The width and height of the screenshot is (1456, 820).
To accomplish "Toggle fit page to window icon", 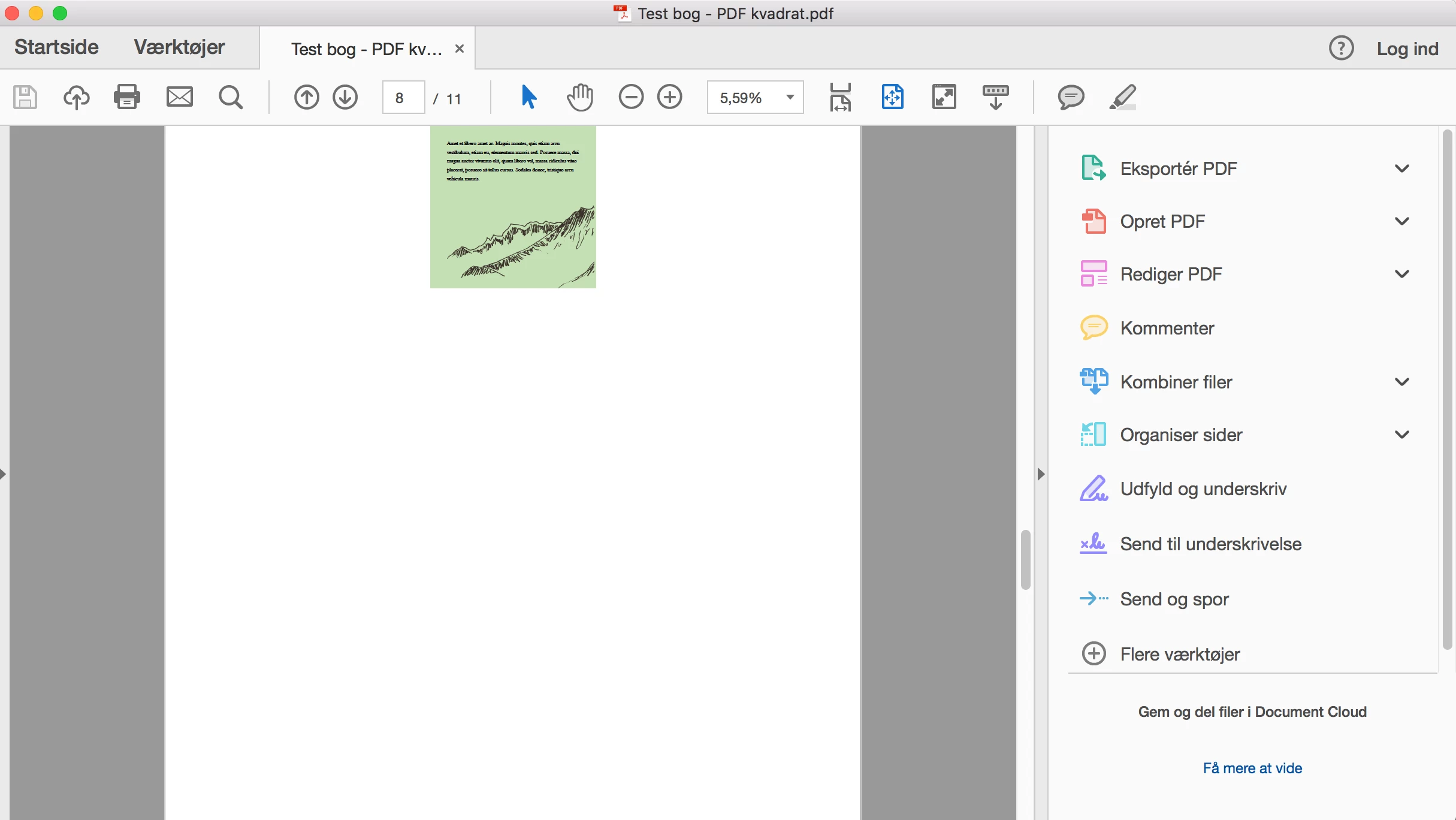I will tap(892, 97).
